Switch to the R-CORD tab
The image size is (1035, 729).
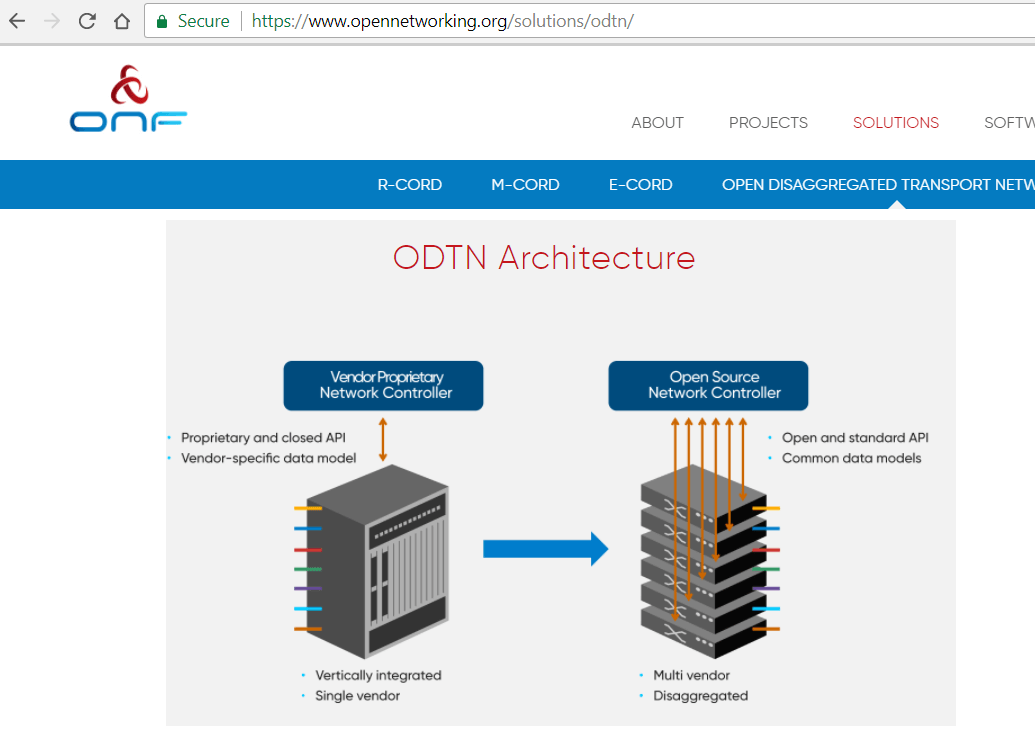(x=409, y=184)
